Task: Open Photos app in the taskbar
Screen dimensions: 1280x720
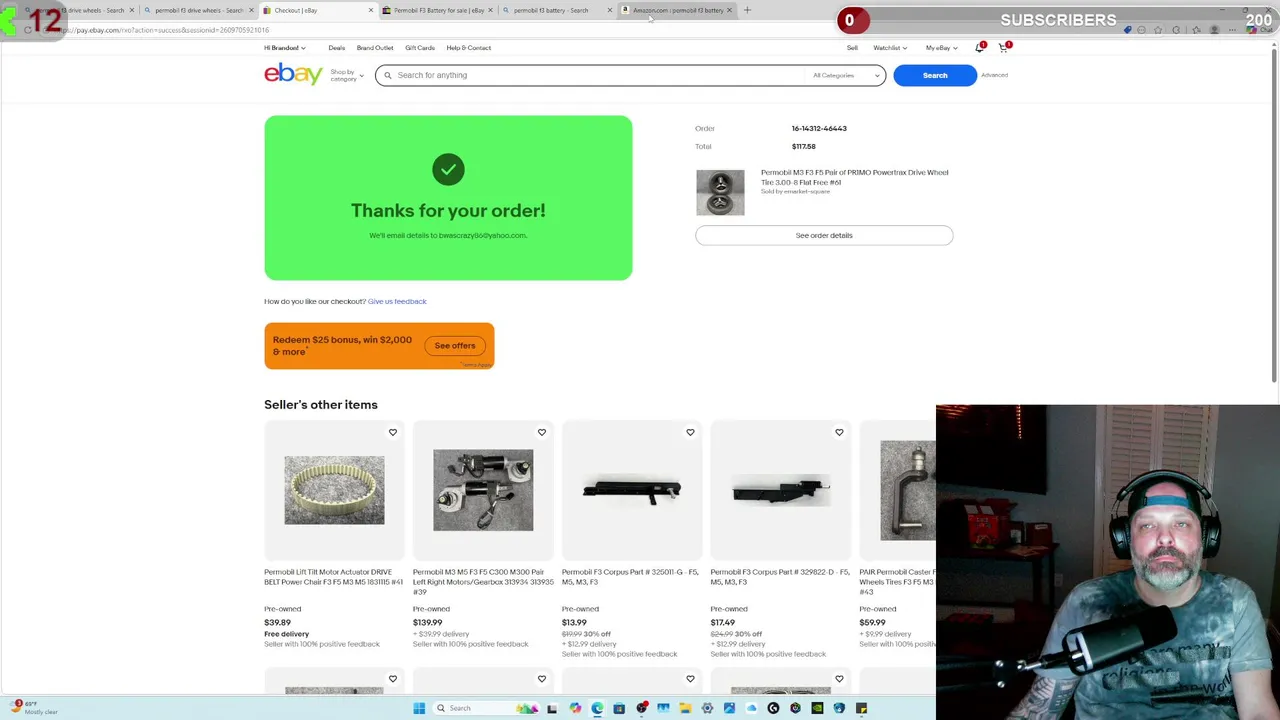Action: tap(729, 708)
